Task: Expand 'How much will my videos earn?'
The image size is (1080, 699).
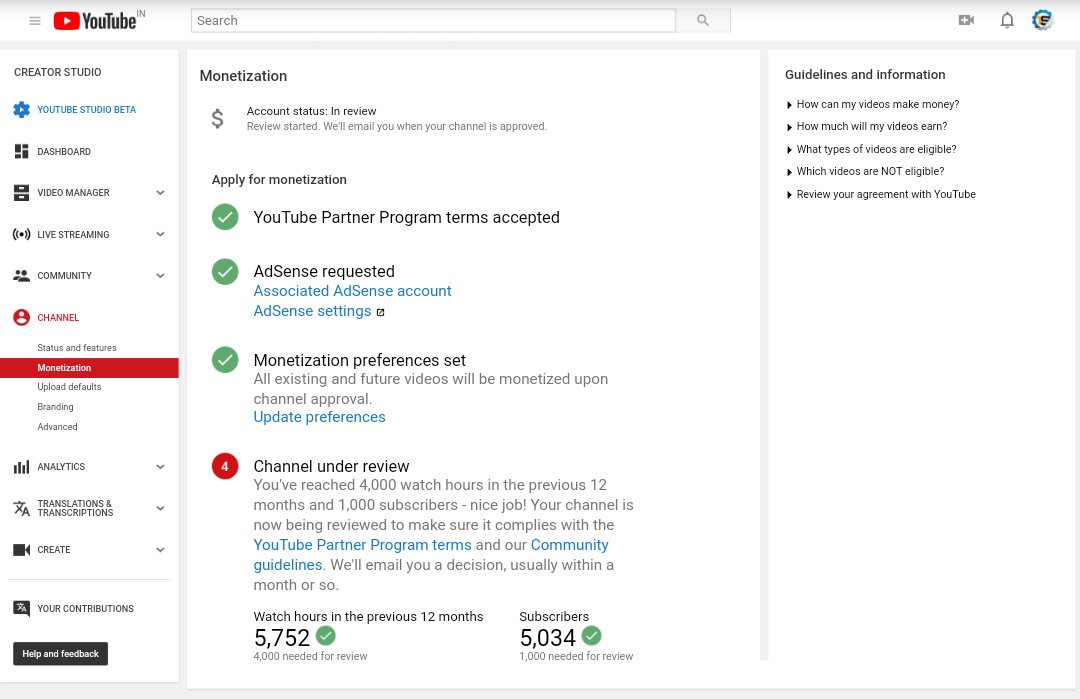Action: pyautogui.click(x=866, y=127)
